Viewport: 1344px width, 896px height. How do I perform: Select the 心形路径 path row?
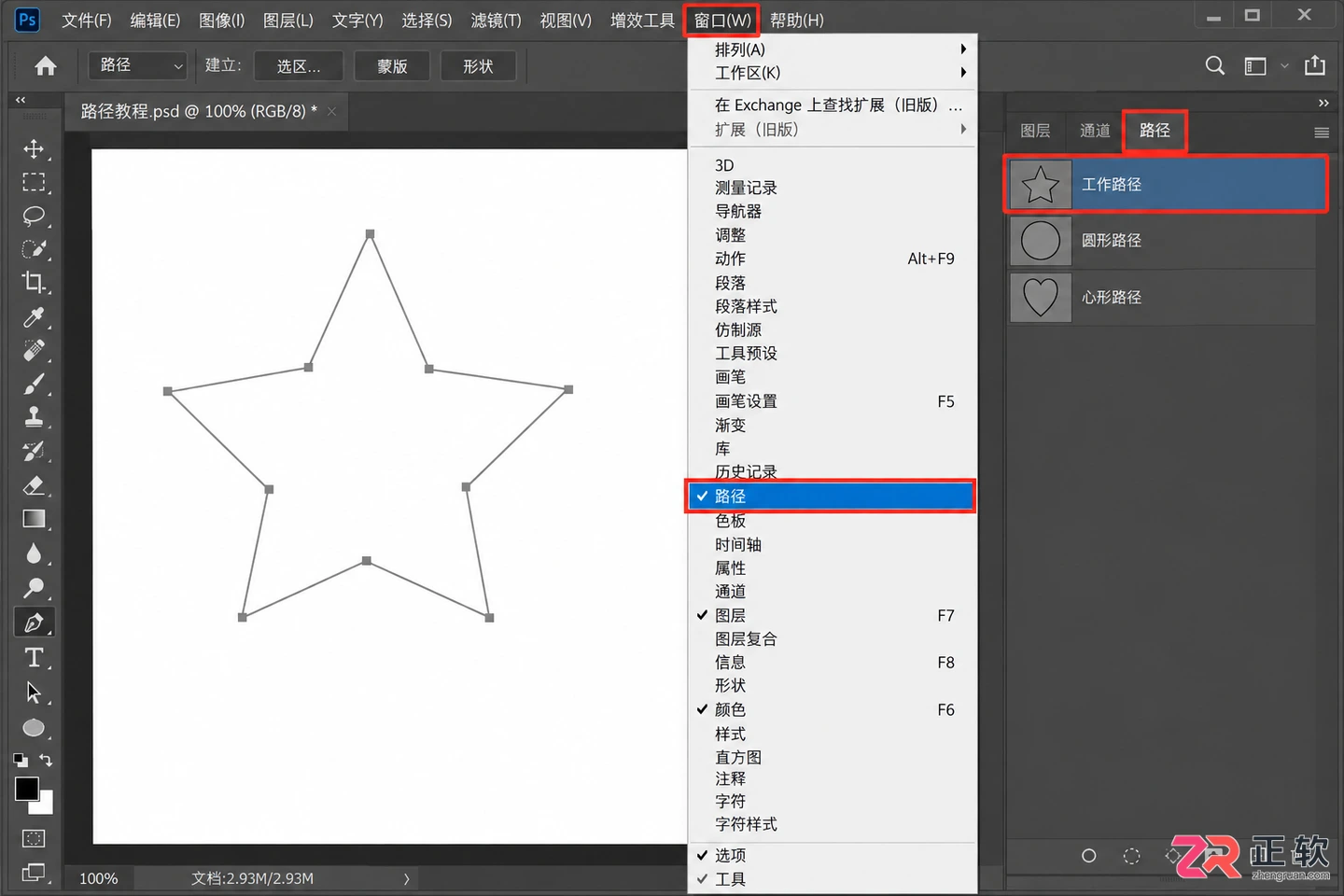[1163, 298]
